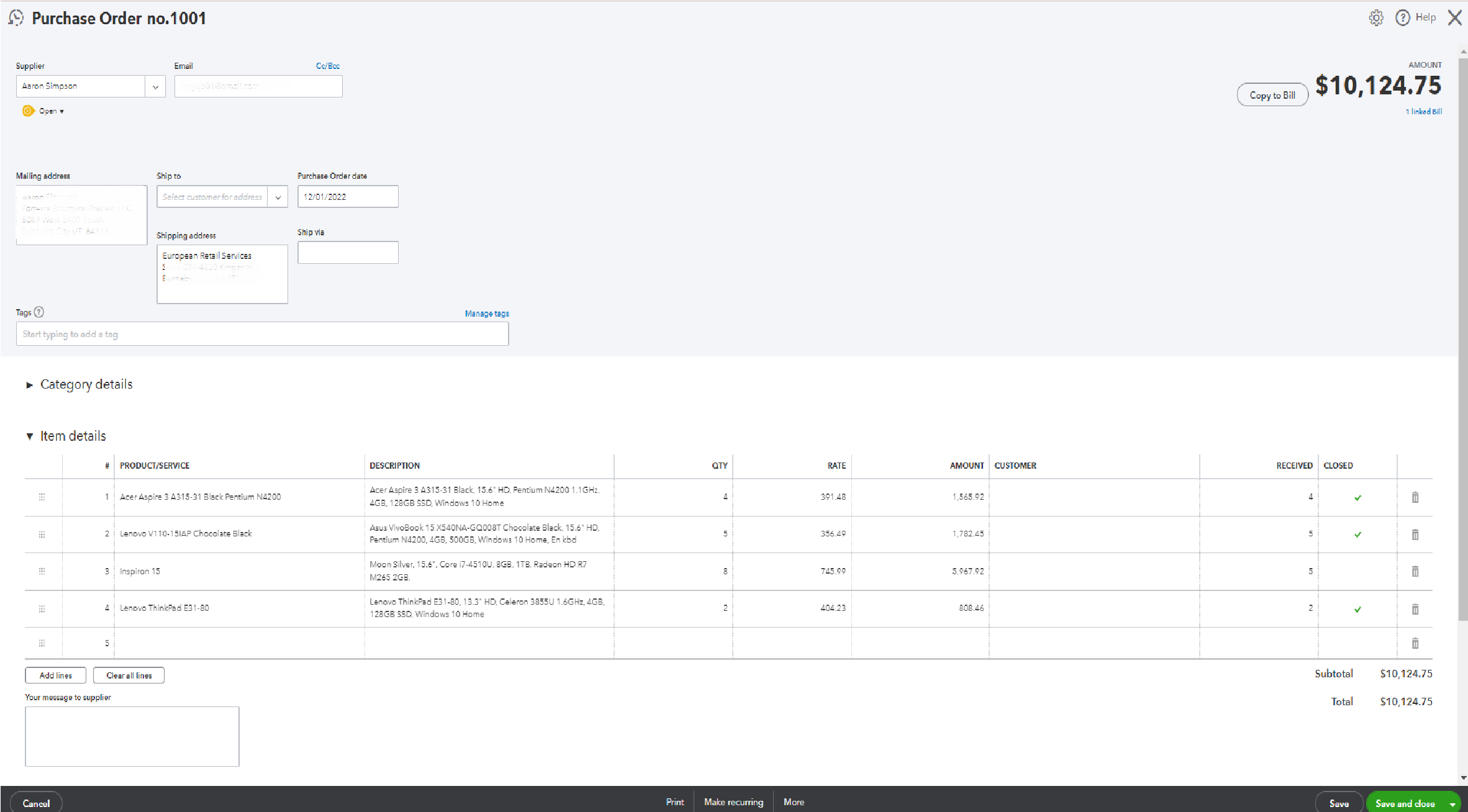Click the Tags help question icon

(x=39, y=312)
